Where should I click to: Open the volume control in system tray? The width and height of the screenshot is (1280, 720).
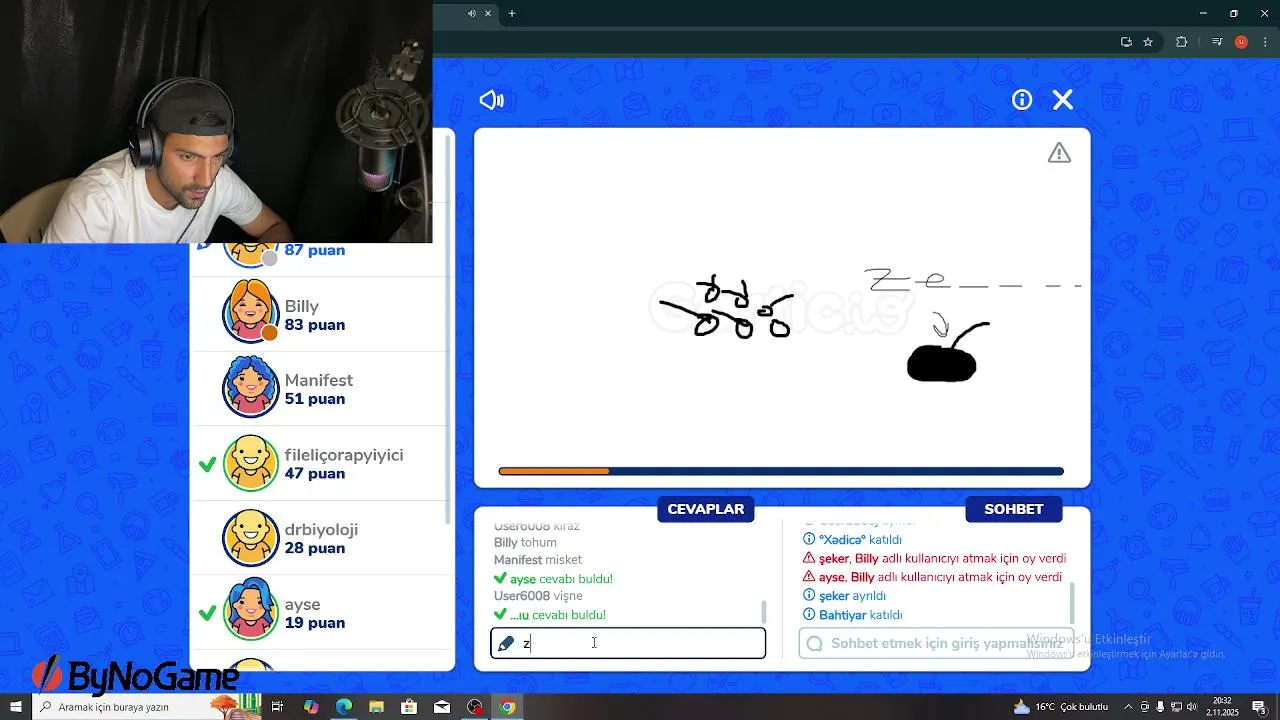point(1192,707)
